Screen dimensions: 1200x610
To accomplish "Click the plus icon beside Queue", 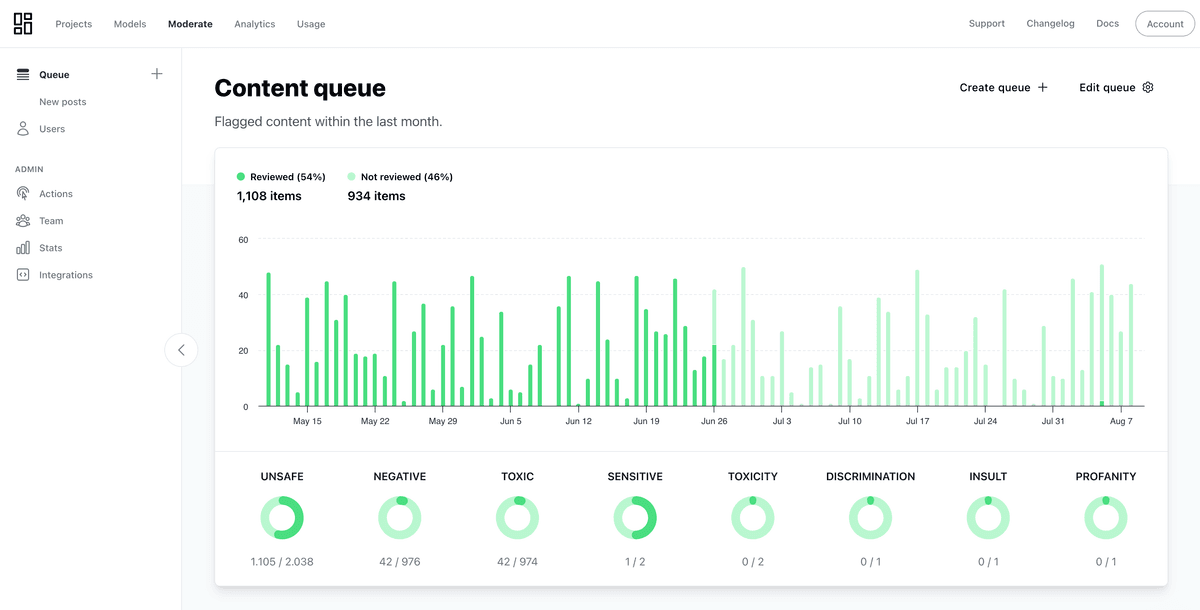I will click(157, 74).
